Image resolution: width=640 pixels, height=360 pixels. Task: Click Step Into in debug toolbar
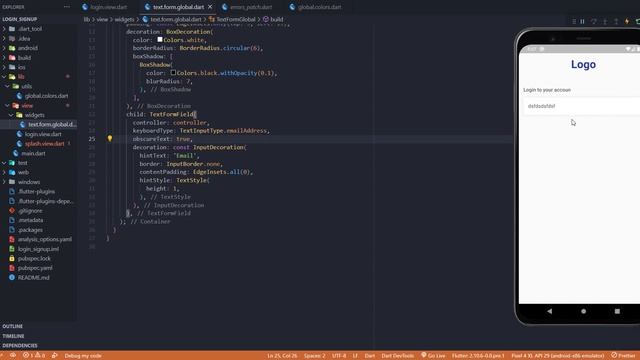click(x=605, y=21)
